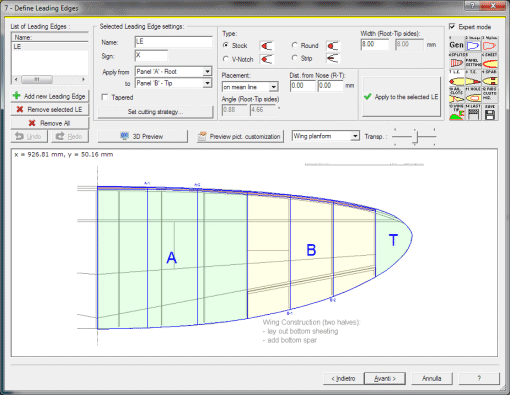Open the Gen step icon

(457, 44)
